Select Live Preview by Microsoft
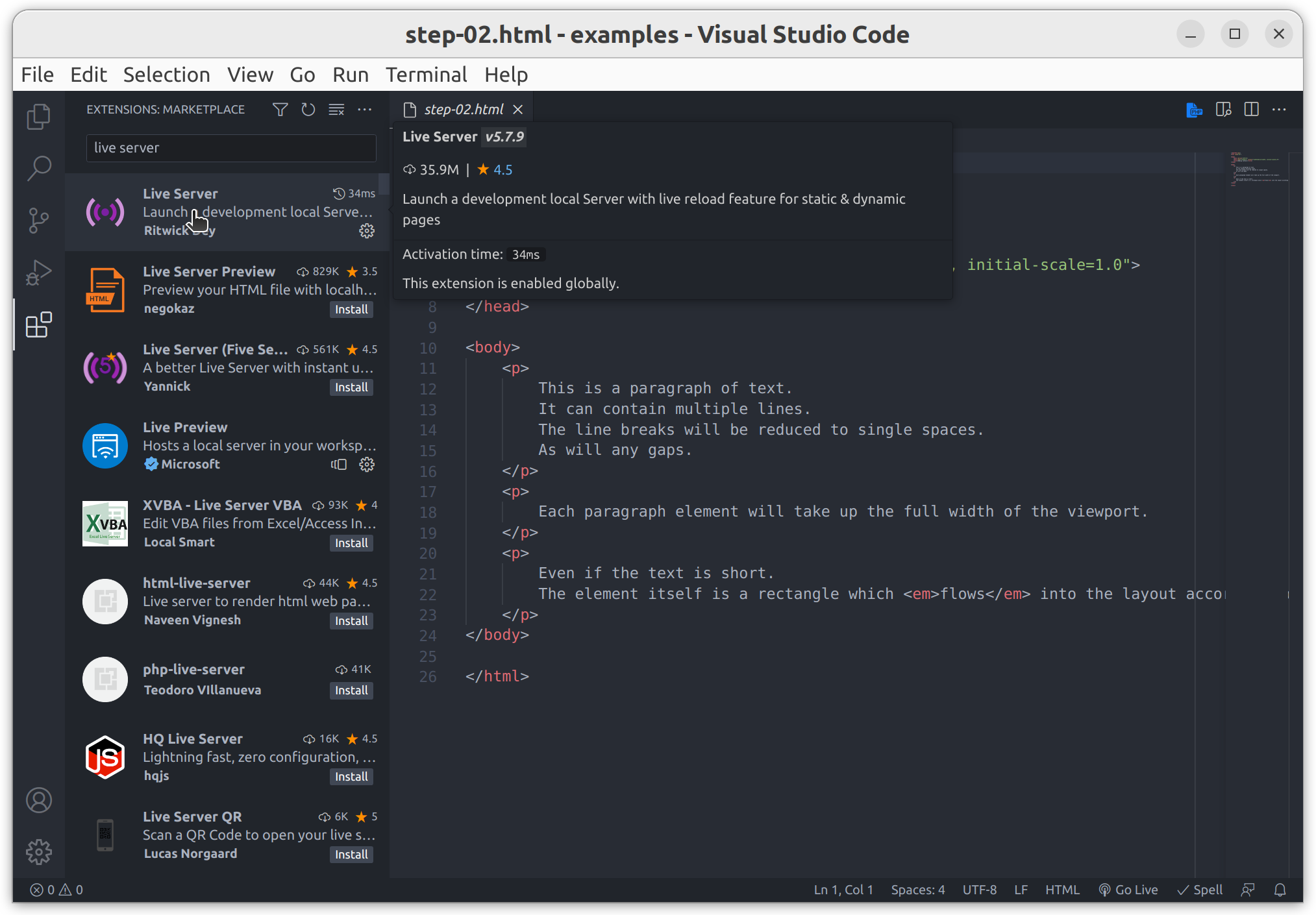 [227, 446]
